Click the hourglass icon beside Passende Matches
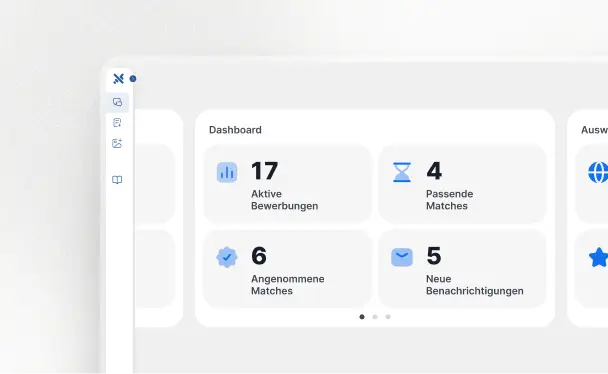608x374 pixels. point(402,172)
